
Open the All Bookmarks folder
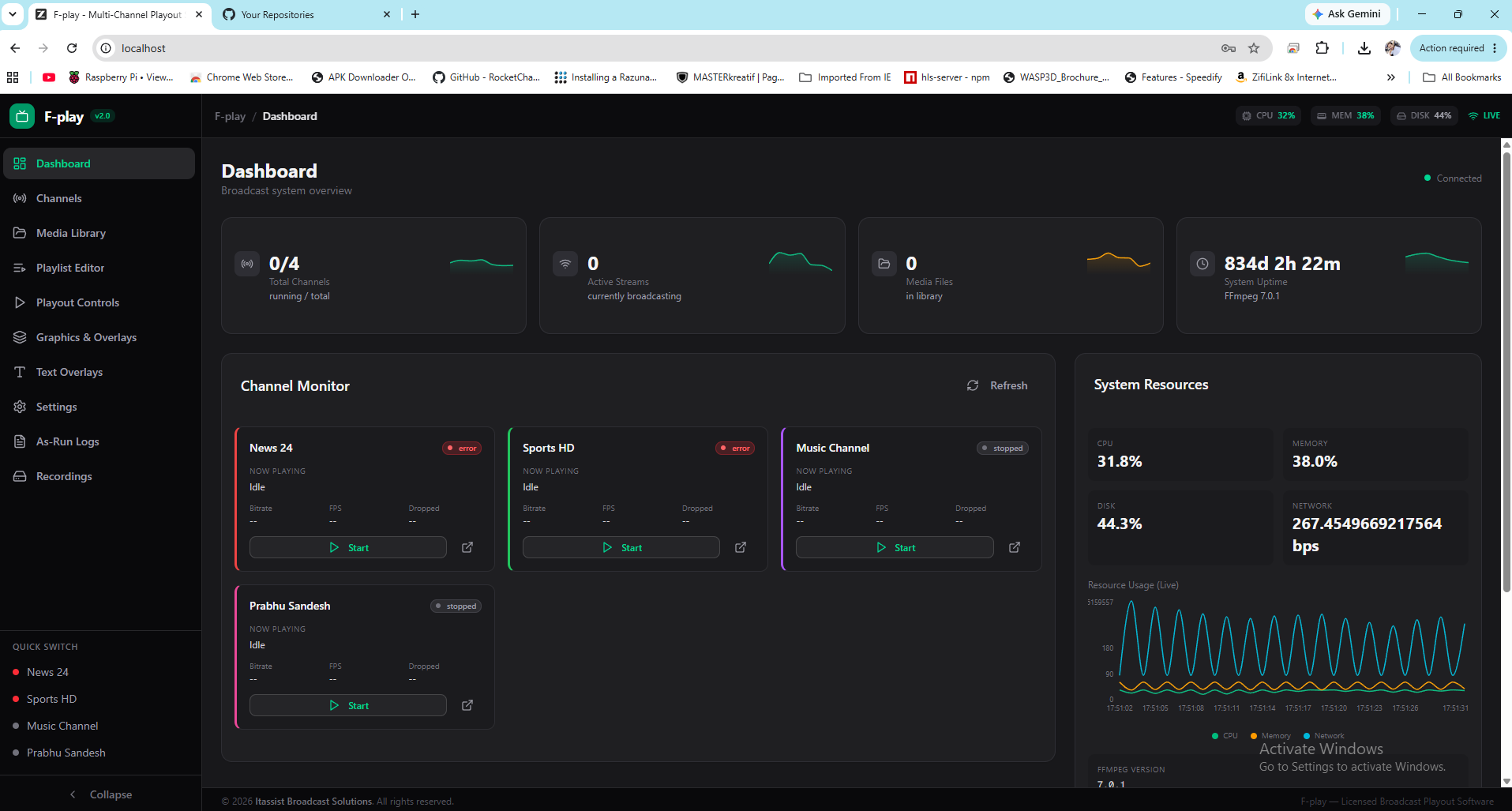pyautogui.click(x=1462, y=77)
